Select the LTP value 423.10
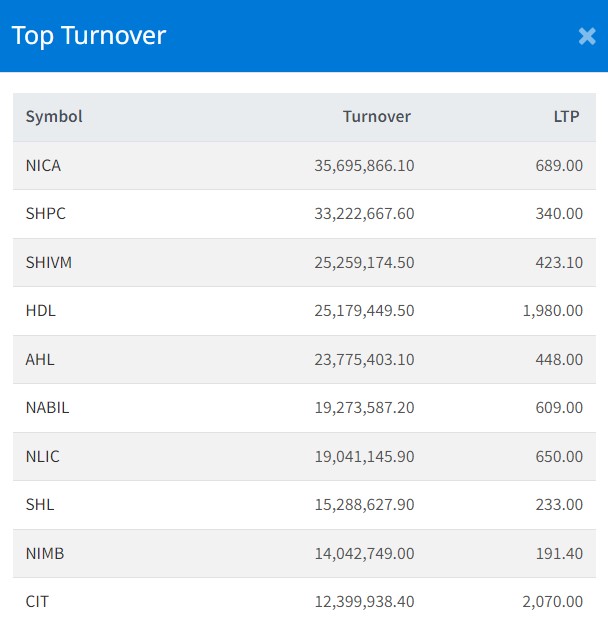Image resolution: width=608 pixels, height=625 pixels. (559, 263)
